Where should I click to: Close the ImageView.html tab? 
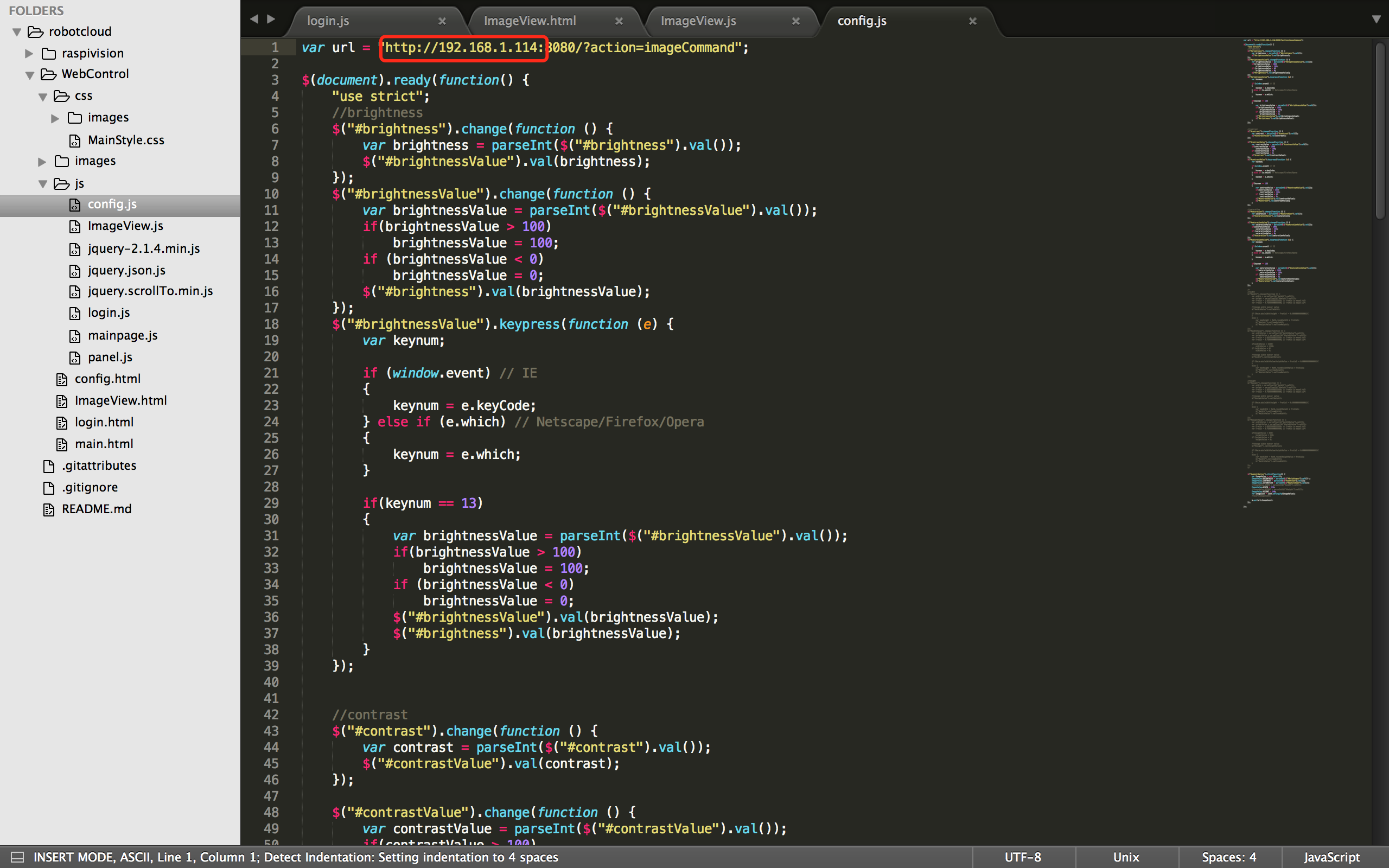619,21
